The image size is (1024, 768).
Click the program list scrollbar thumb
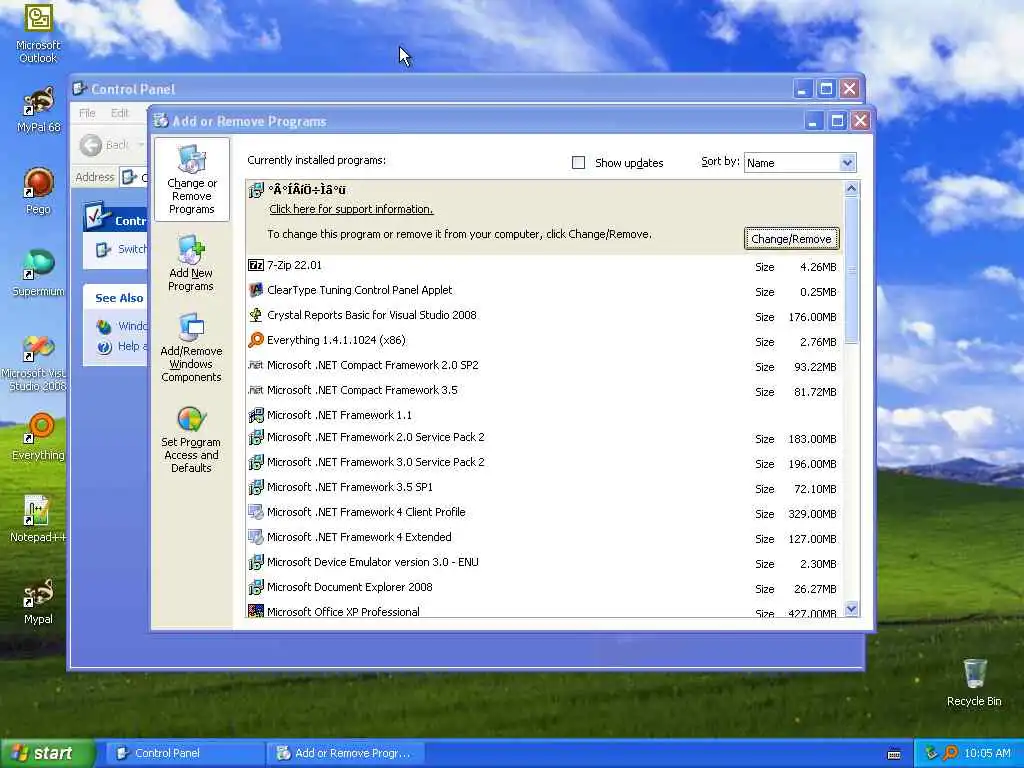851,269
